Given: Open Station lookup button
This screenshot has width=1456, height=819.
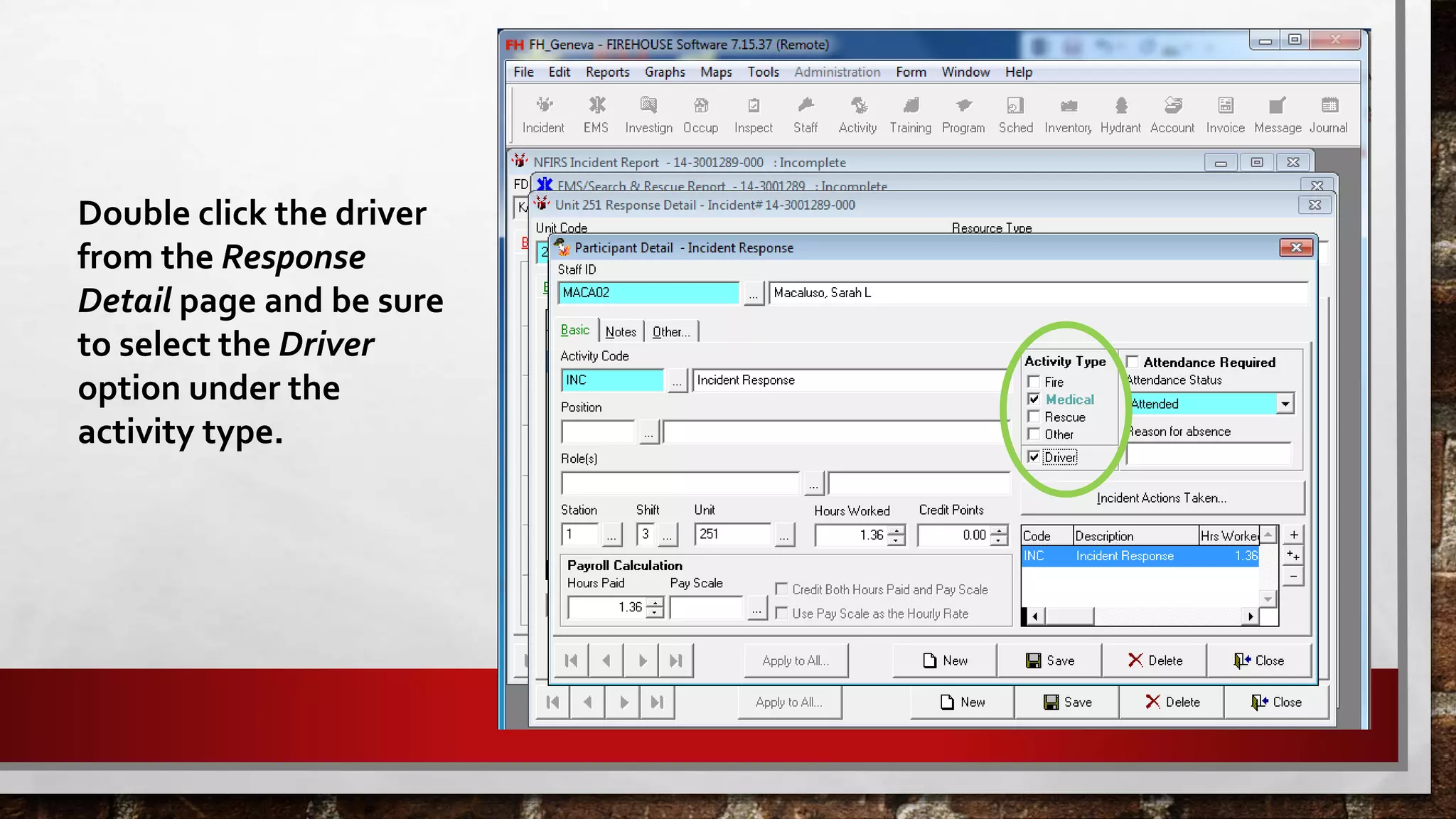Looking at the screenshot, I should (611, 535).
